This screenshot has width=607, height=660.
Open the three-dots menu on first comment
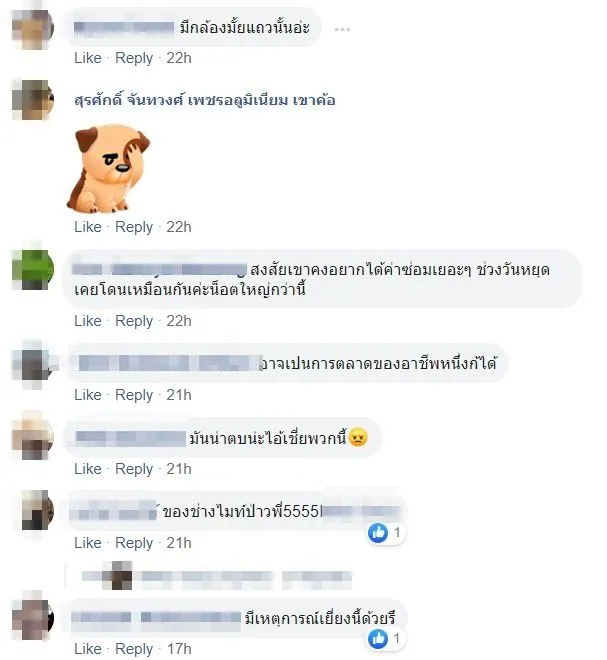click(342, 29)
